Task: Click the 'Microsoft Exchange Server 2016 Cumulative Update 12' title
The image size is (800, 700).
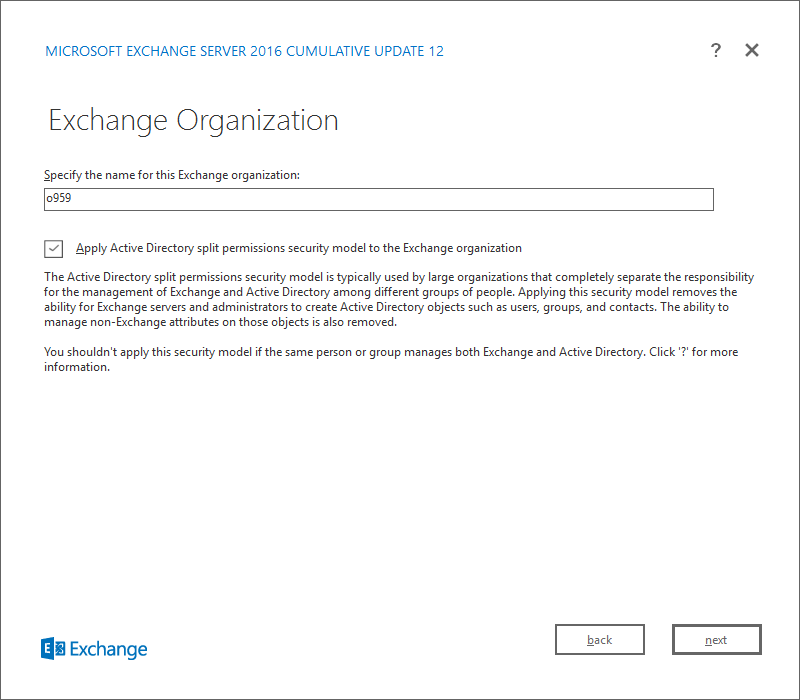Action: tap(244, 51)
